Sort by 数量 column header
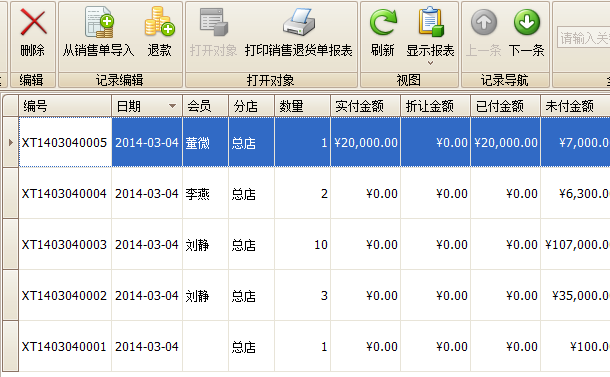 click(303, 106)
